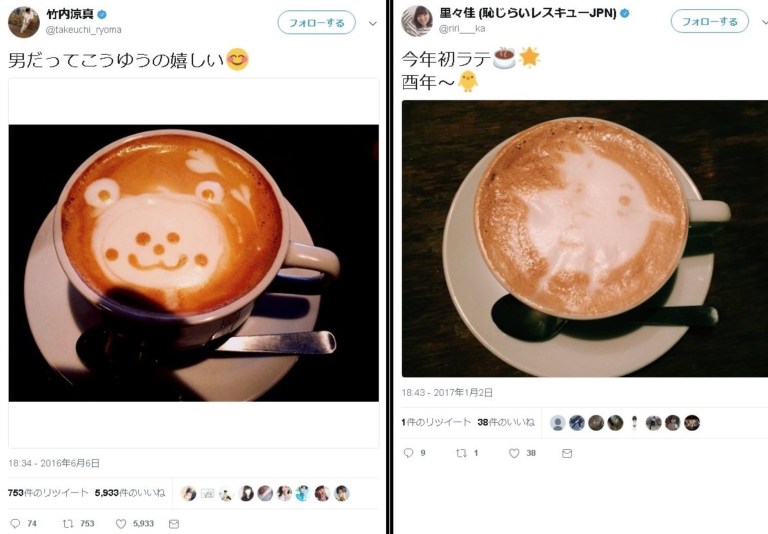Retweet the bear latte tweet
Screen dimensions: 768x534
[x=68, y=524]
